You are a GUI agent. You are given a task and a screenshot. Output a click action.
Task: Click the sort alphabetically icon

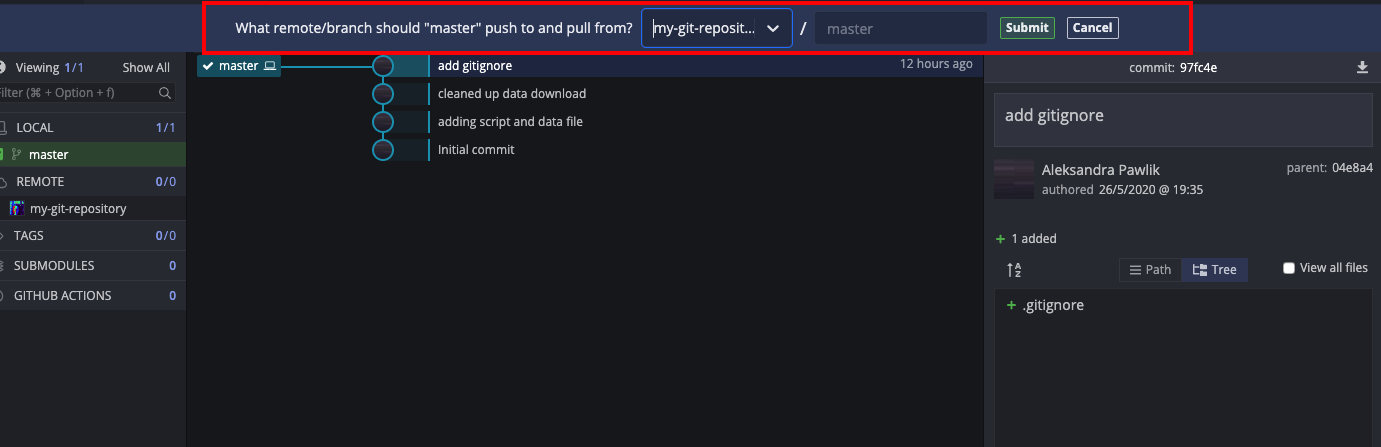(x=1014, y=270)
